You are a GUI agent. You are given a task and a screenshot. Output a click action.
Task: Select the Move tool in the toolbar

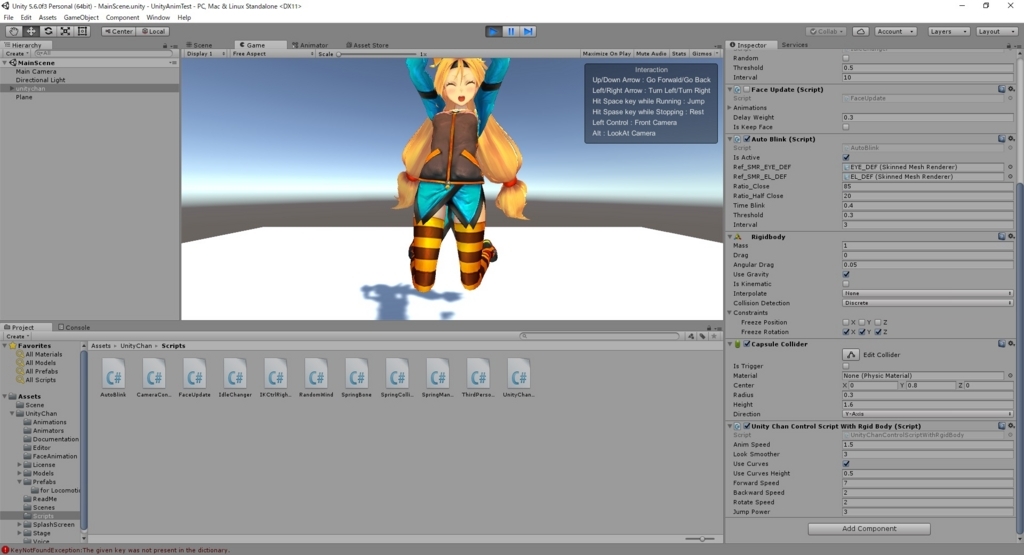pyautogui.click(x=31, y=31)
